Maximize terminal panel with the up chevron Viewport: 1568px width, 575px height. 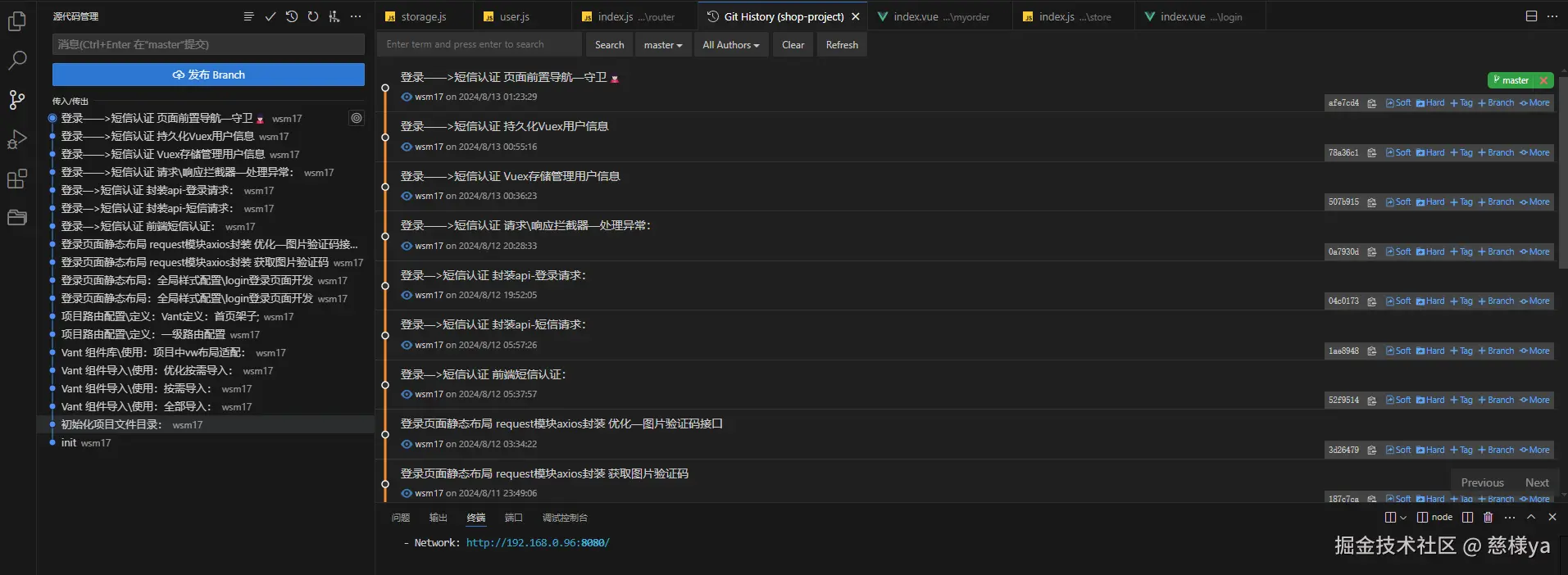point(1531,517)
